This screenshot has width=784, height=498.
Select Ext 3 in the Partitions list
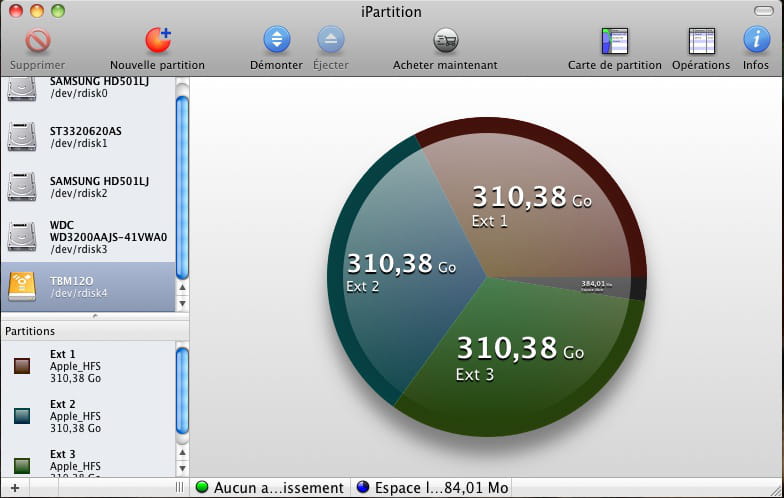click(88, 460)
